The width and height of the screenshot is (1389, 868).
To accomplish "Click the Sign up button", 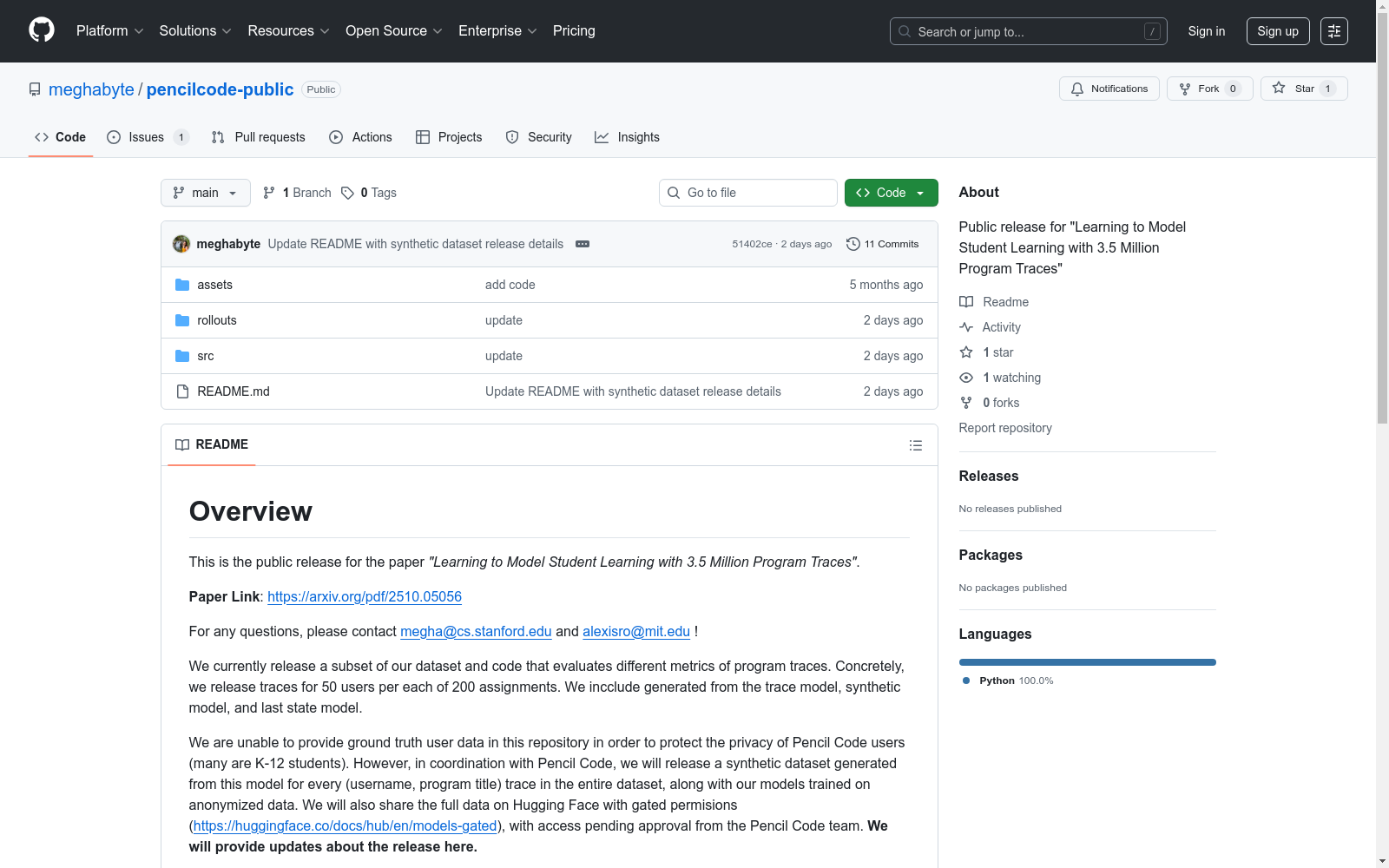I will tap(1278, 31).
